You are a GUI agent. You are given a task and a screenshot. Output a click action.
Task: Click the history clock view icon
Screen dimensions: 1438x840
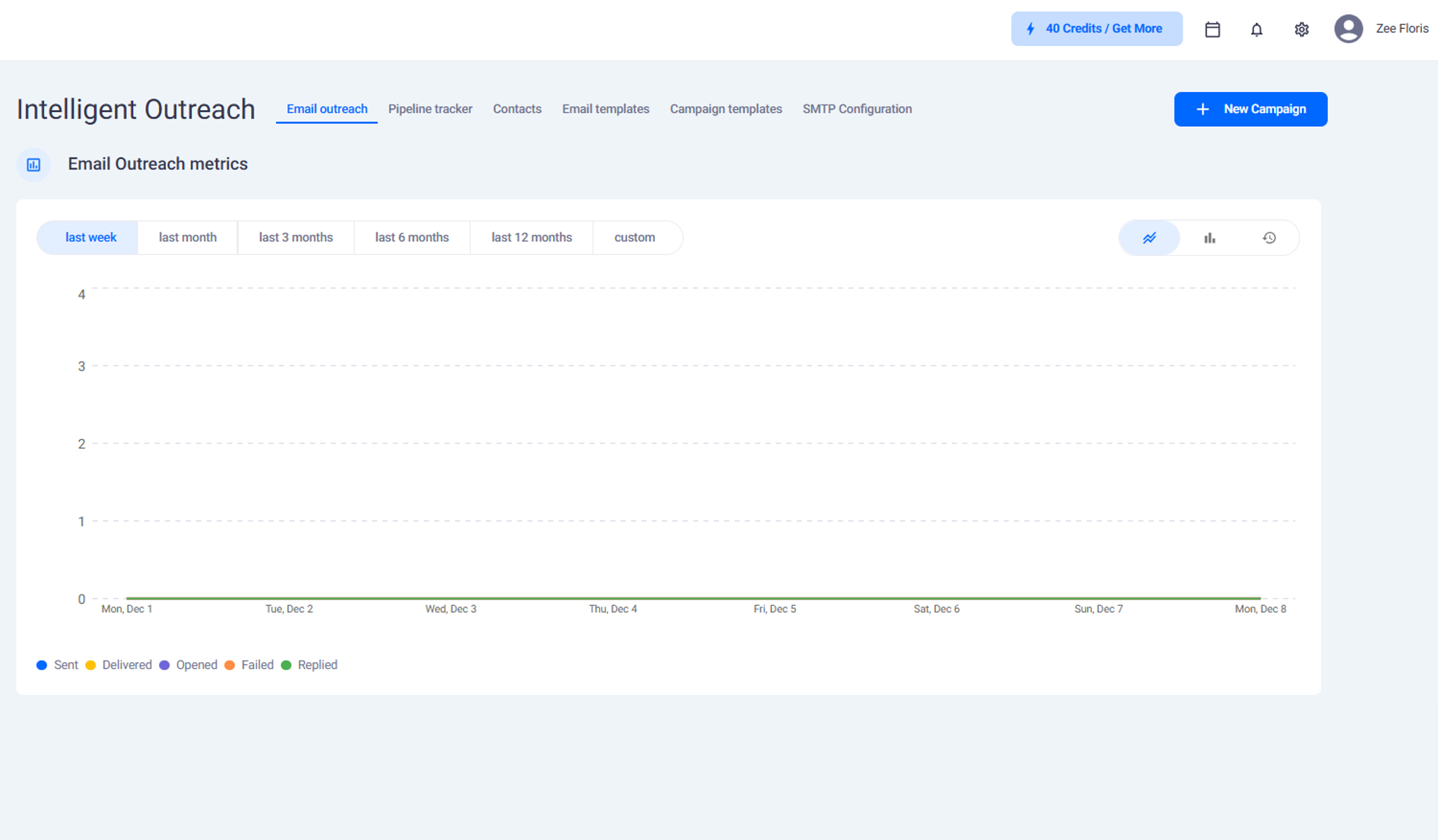pyautogui.click(x=1269, y=238)
